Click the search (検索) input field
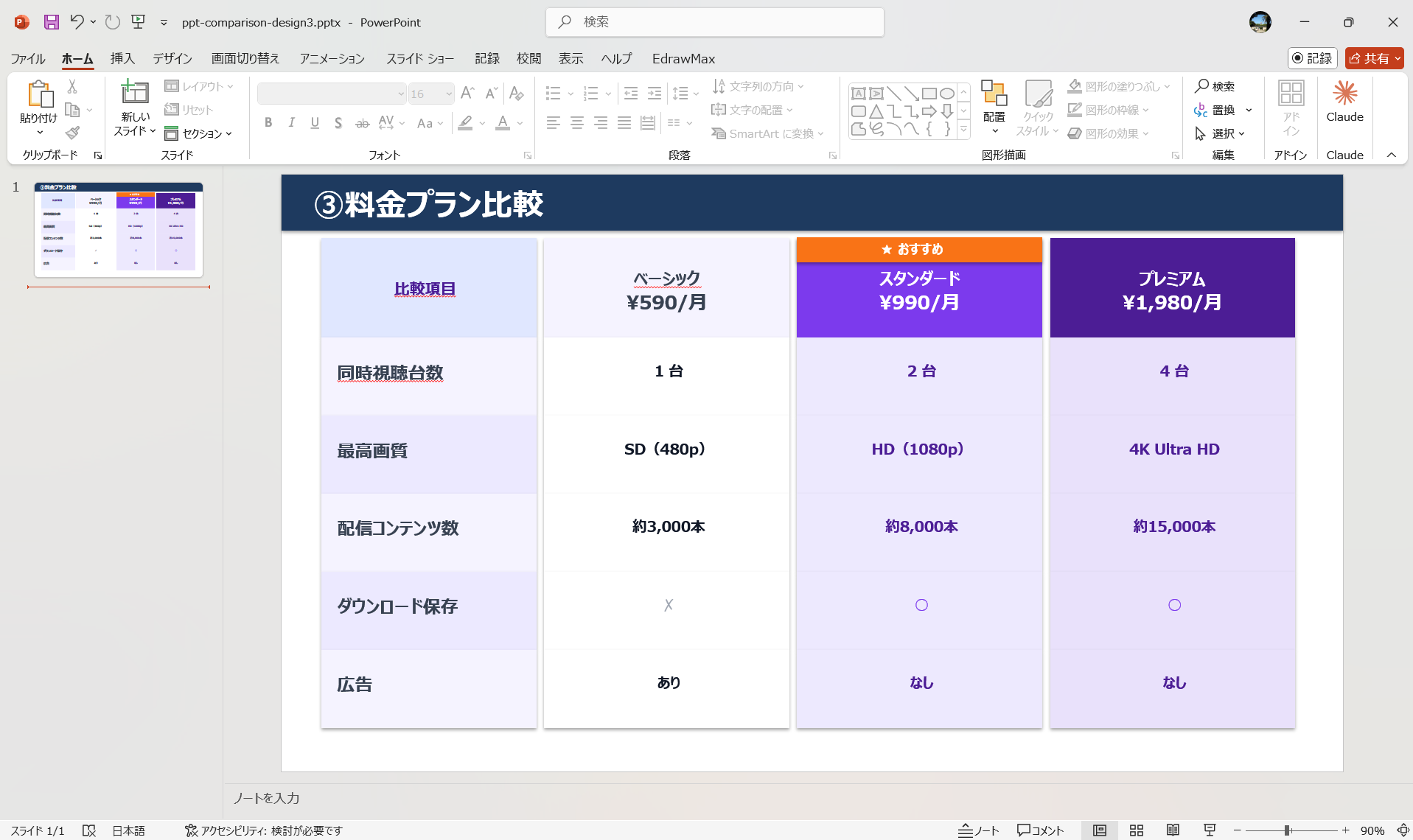This screenshot has height=840, width=1413. click(x=715, y=22)
